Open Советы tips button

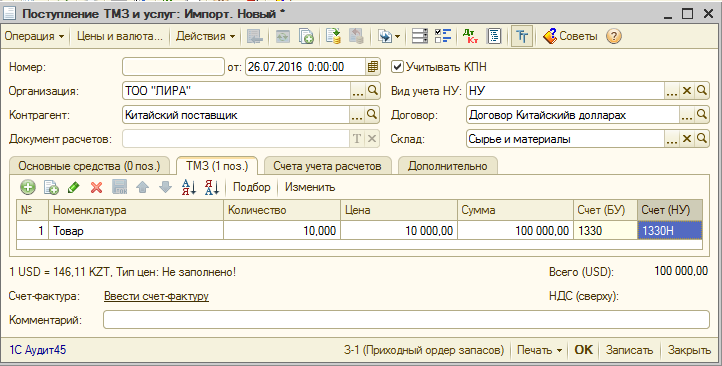coord(570,36)
